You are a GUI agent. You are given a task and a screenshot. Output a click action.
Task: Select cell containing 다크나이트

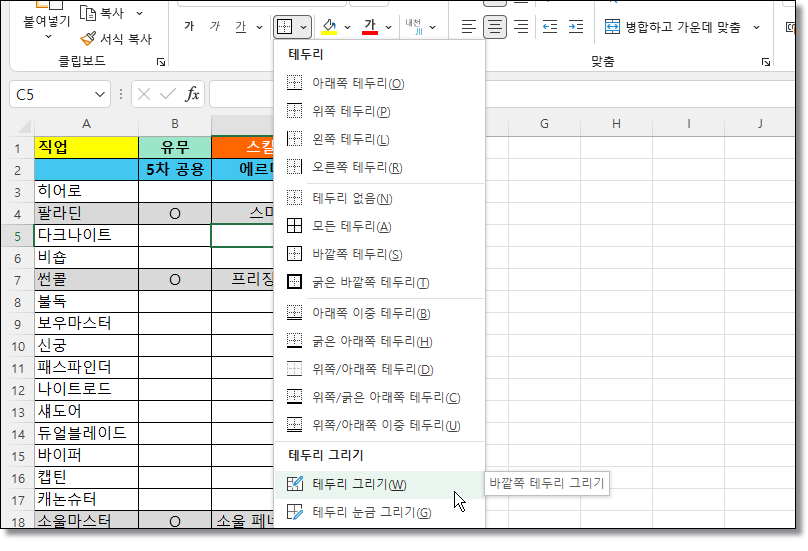[x=86, y=236]
